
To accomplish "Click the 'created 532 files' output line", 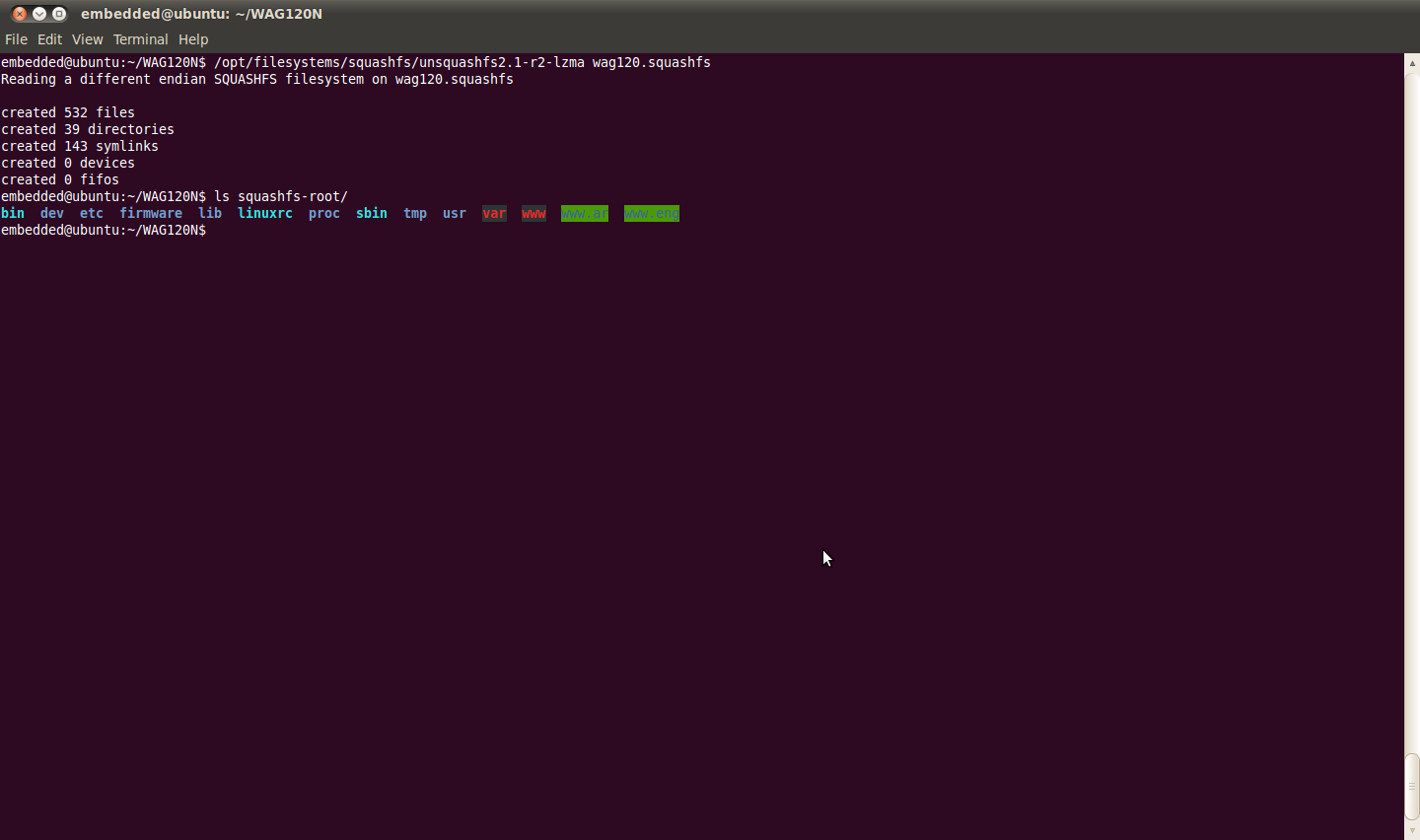I will pyautogui.click(x=68, y=112).
